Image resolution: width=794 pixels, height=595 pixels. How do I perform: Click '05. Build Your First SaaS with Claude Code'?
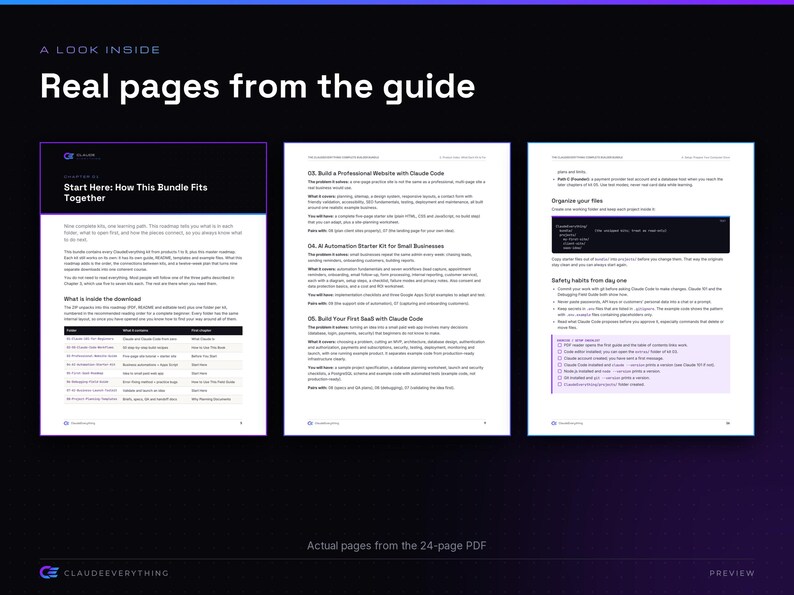click(365, 319)
